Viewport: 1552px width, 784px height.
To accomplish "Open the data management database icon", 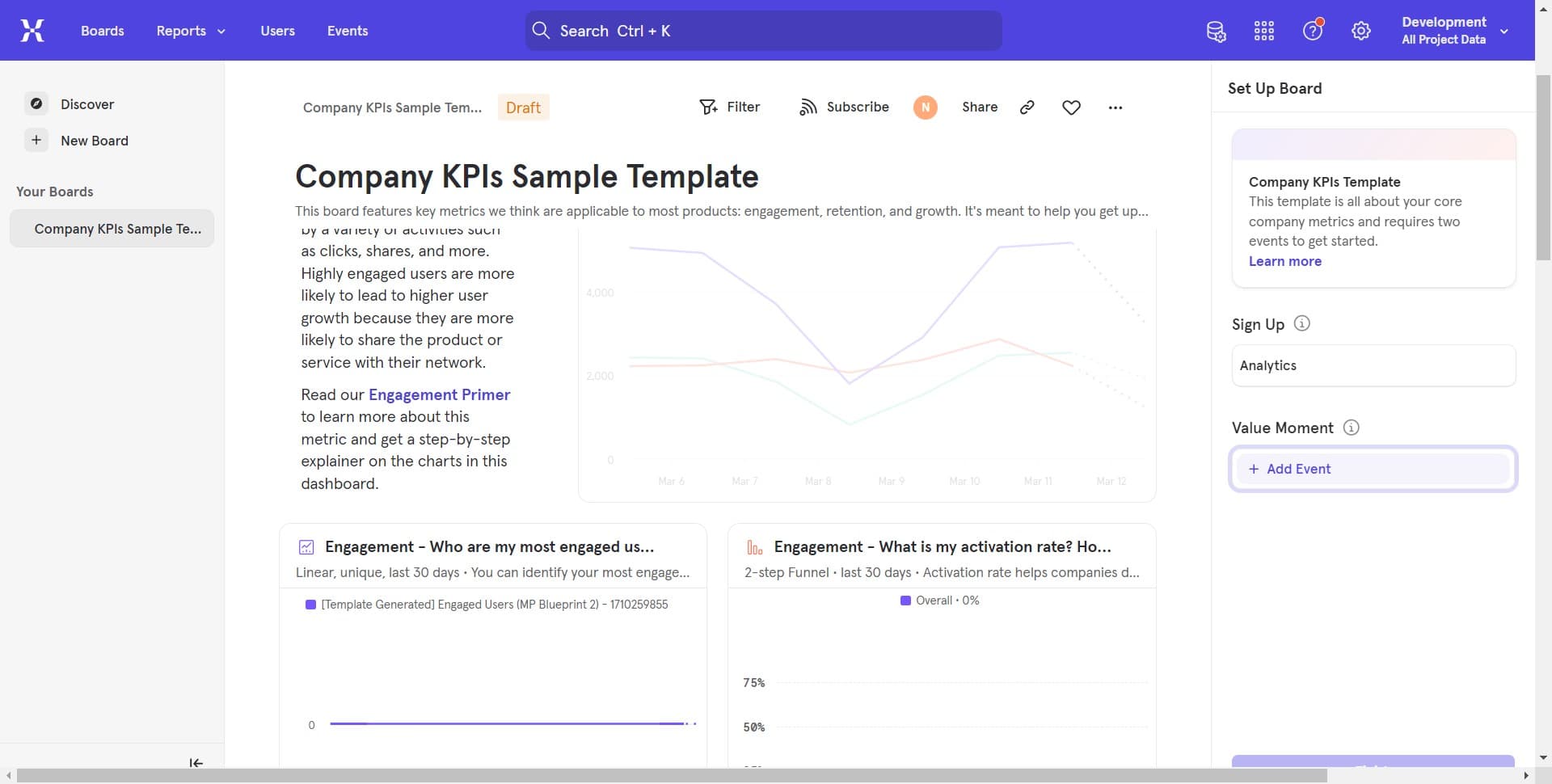I will click(x=1216, y=32).
